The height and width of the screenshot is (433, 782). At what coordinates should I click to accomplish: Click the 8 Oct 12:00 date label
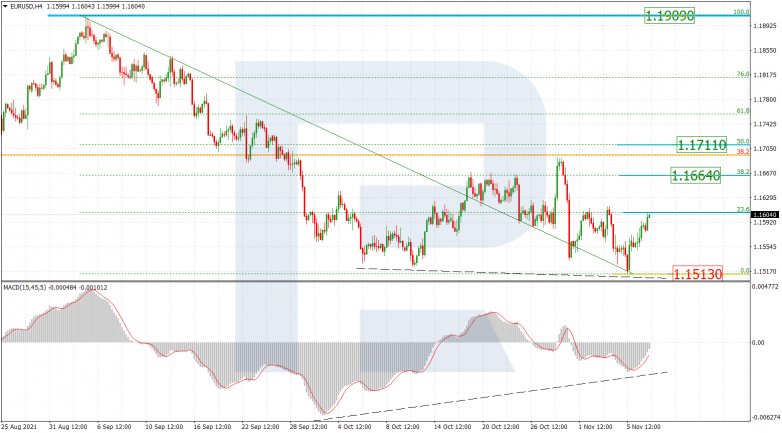pyautogui.click(x=402, y=427)
